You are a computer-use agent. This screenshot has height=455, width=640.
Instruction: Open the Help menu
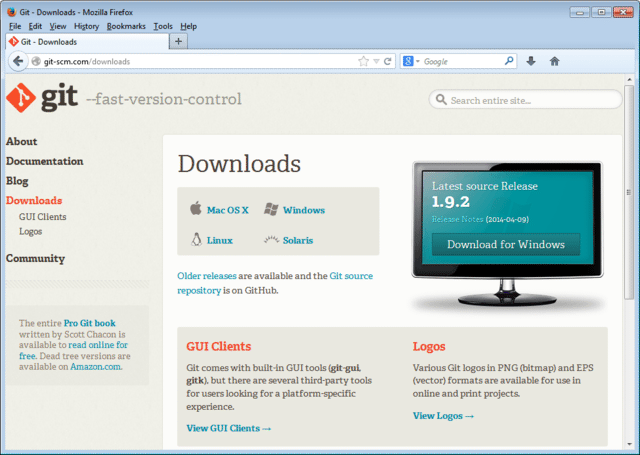tap(189, 27)
